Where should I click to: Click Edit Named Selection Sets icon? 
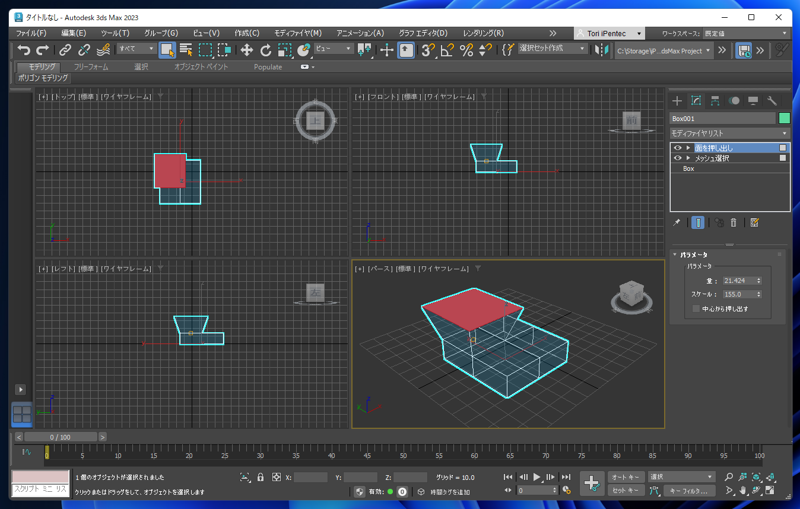[x=508, y=50]
